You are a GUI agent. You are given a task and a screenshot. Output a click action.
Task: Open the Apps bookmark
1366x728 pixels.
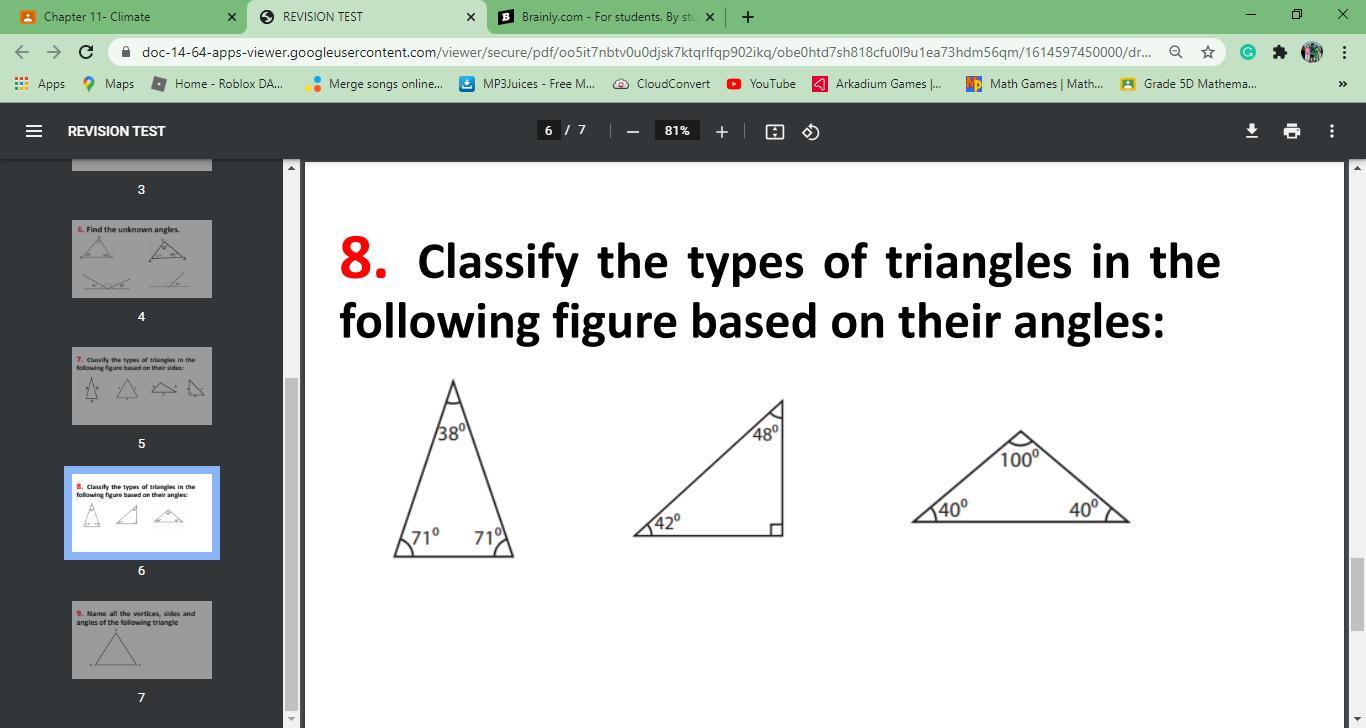[x=40, y=84]
